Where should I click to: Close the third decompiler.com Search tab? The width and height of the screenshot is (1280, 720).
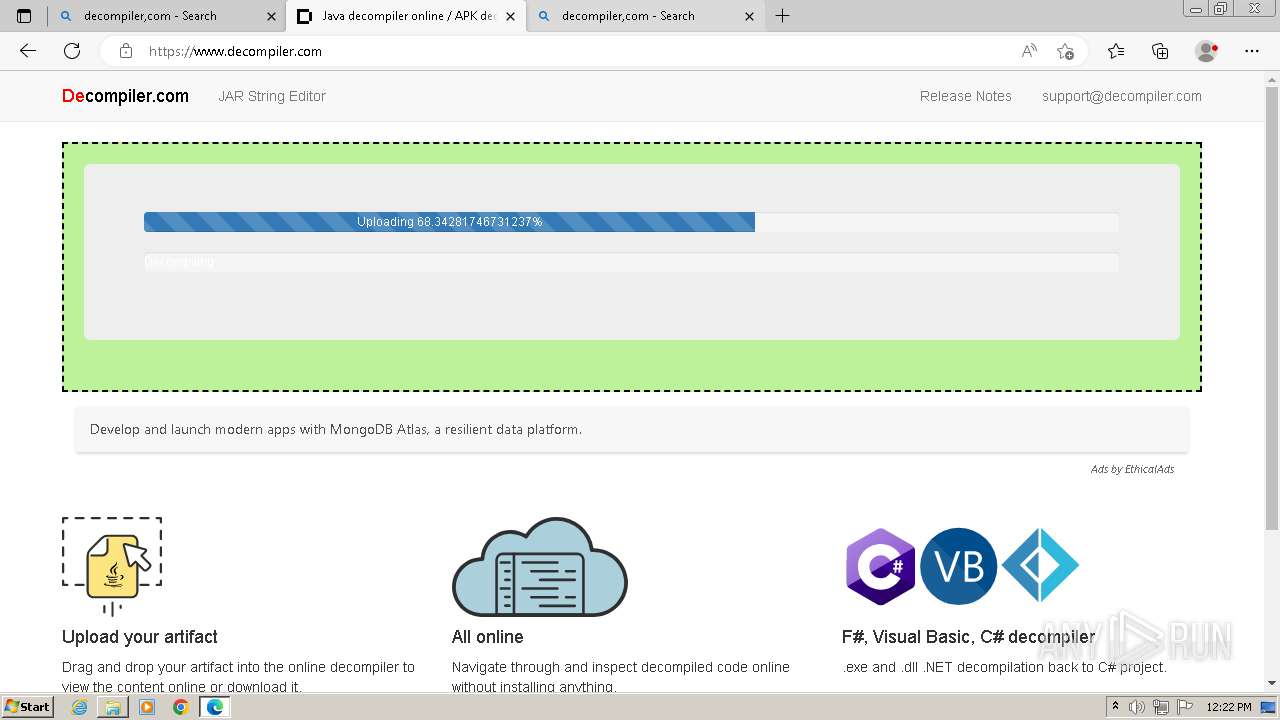pos(749,16)
